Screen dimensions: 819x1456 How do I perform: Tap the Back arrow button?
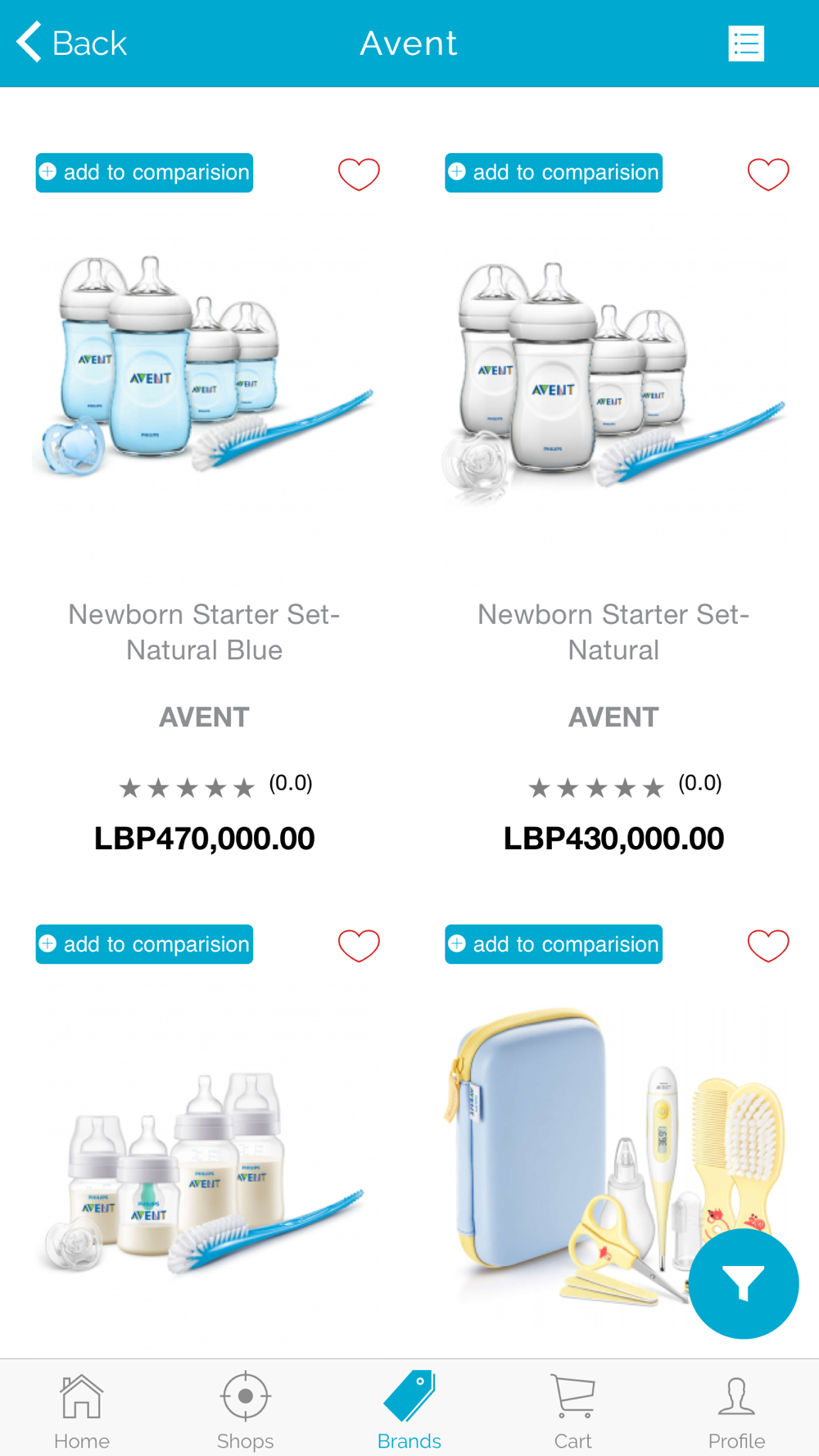[71, 43]
